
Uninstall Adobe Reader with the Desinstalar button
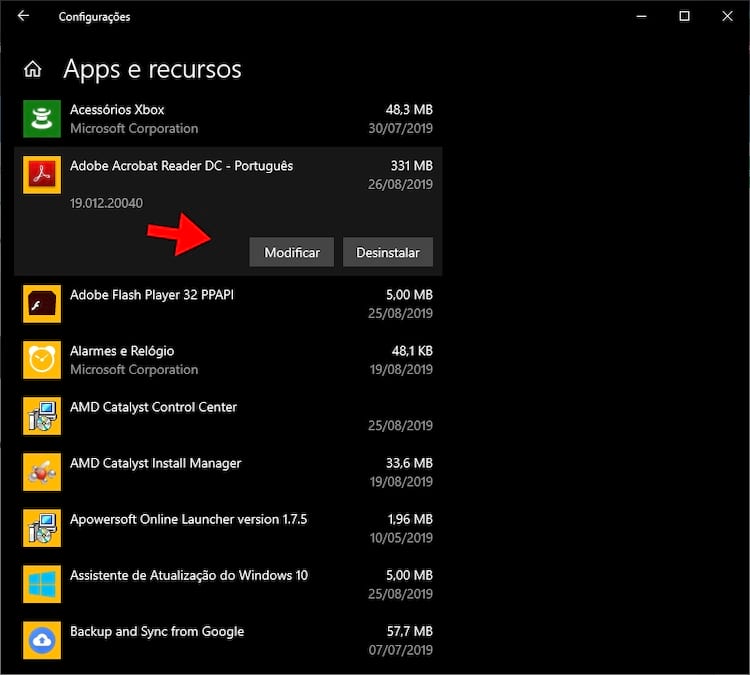[x=388, y=252]
